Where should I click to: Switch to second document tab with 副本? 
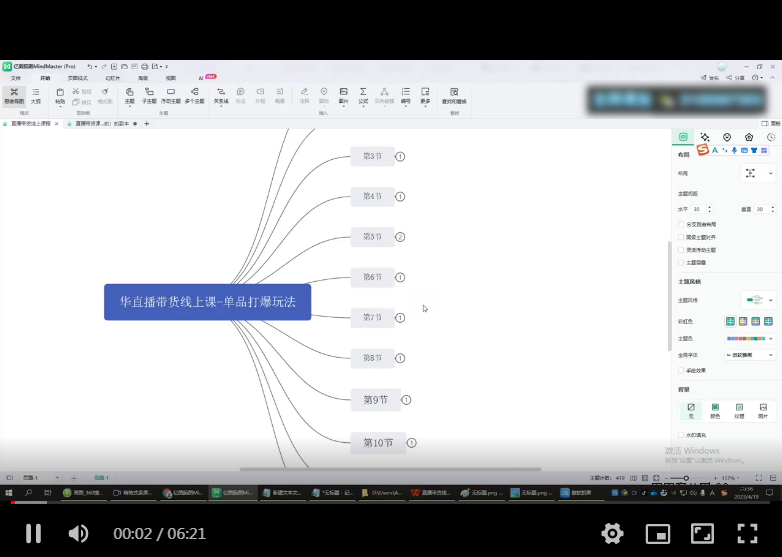pyautogui.click(x=102, y=124)
